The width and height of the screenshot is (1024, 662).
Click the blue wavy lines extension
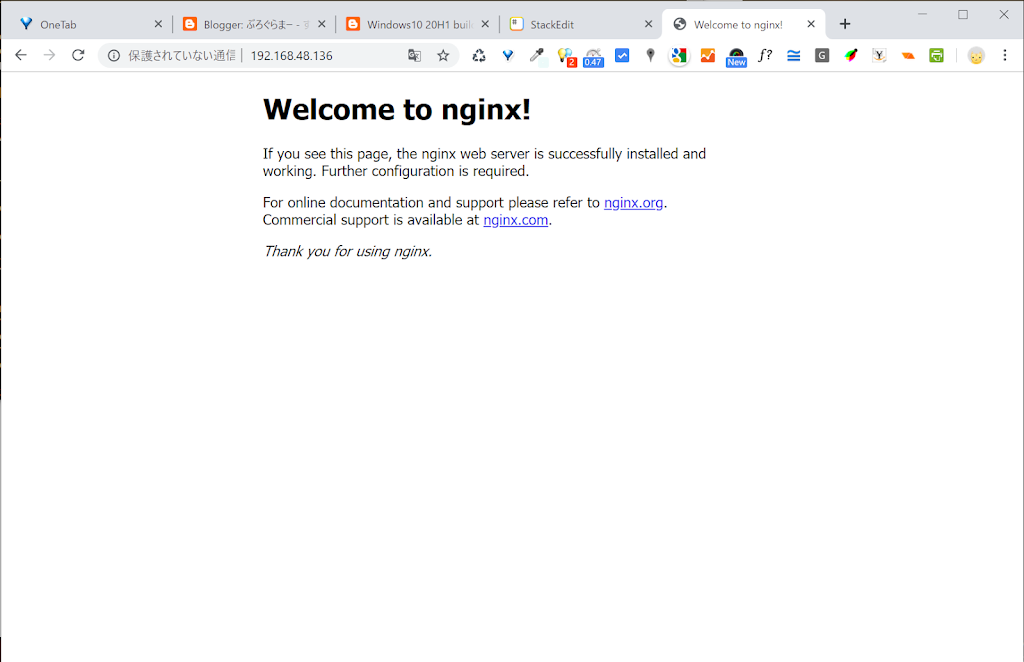pos(793,55)
